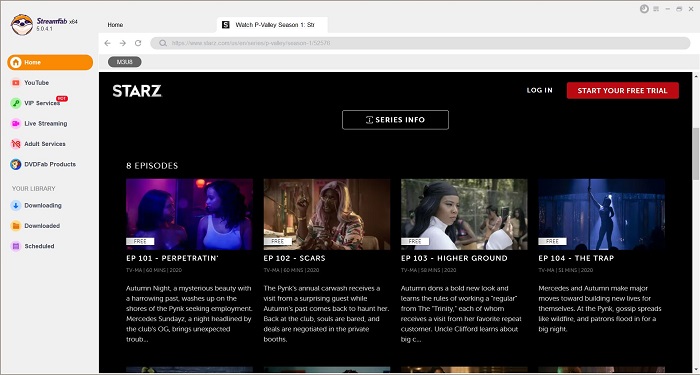Click the EP 103 - HIGHER GROUND title

coord(454,258)
